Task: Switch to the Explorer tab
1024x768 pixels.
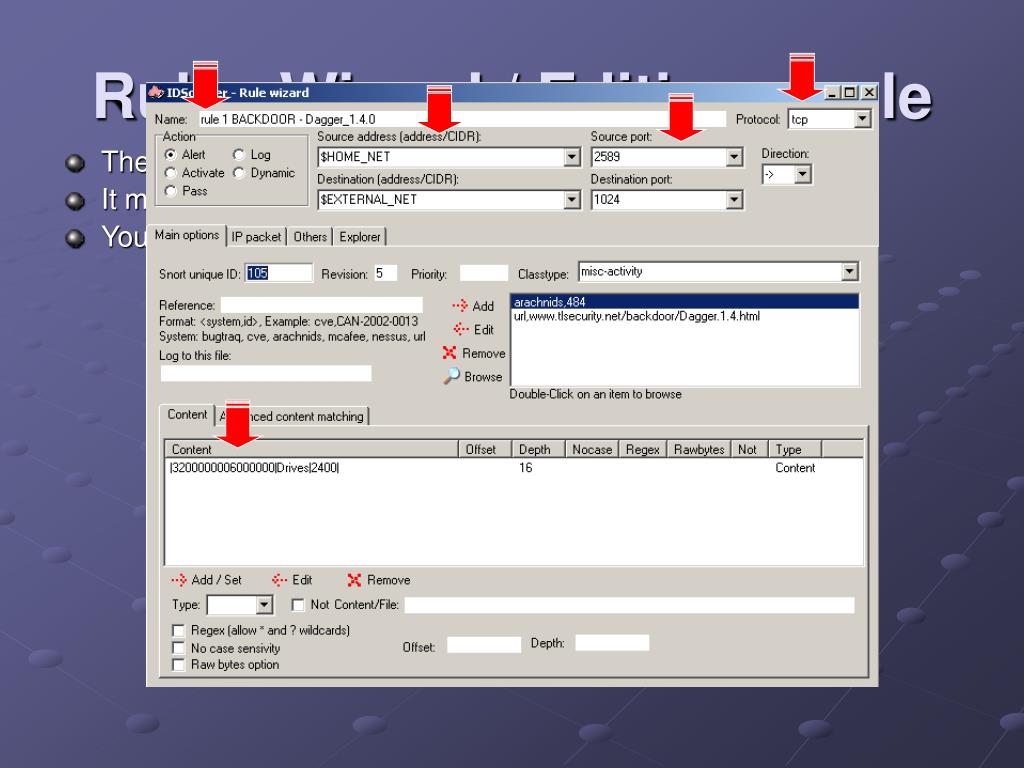Action: coord(360,237)
